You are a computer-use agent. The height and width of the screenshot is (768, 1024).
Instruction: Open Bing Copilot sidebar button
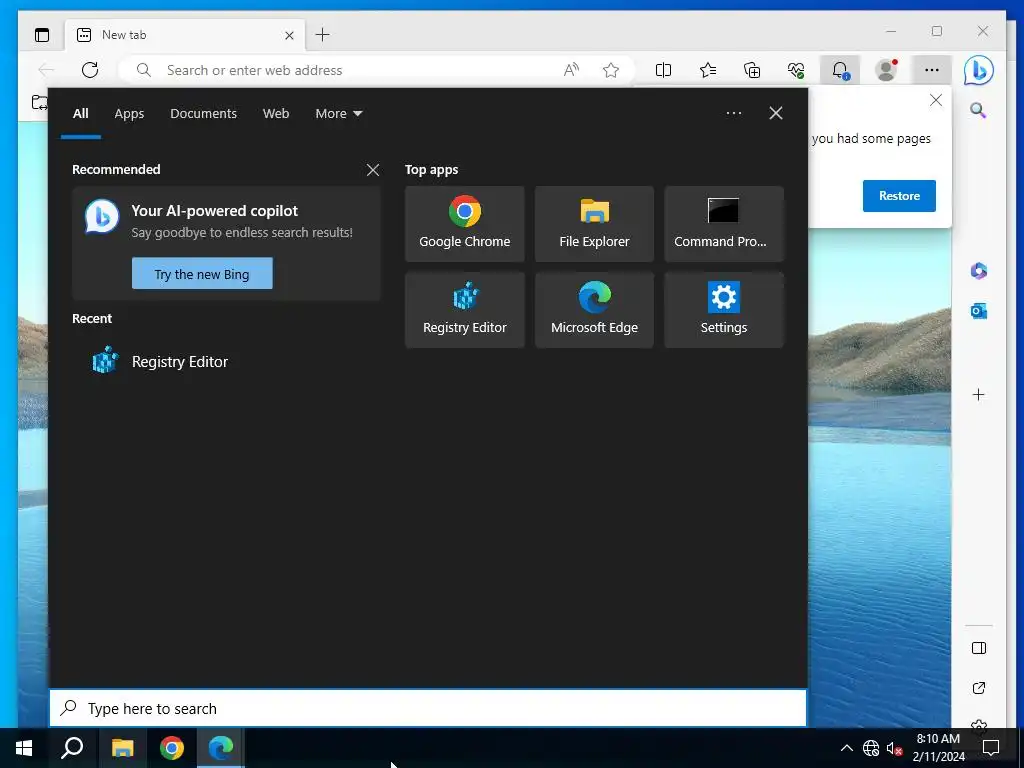tap(978, 71)
